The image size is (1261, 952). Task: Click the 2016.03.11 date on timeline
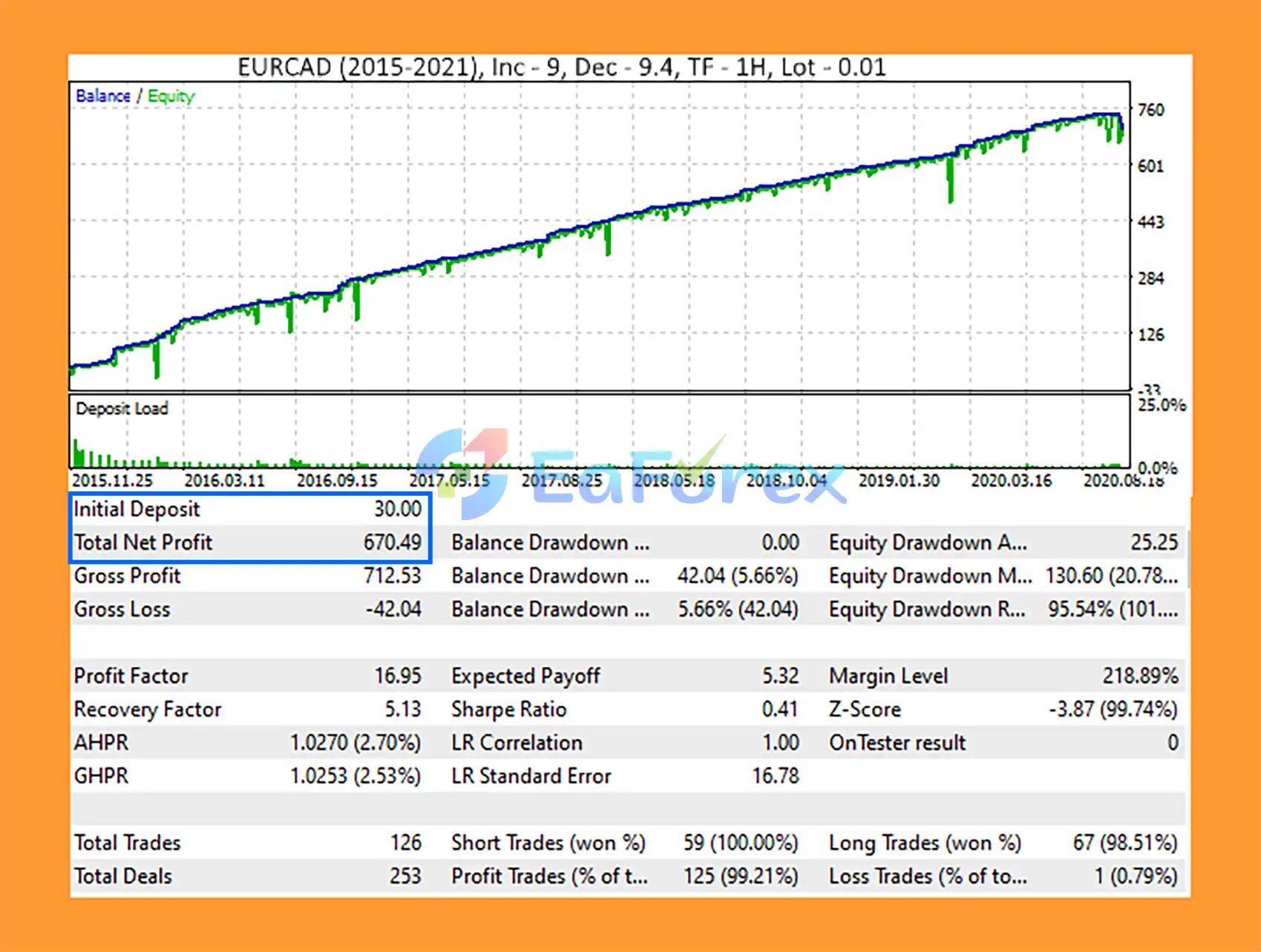[x=224, y=480]
